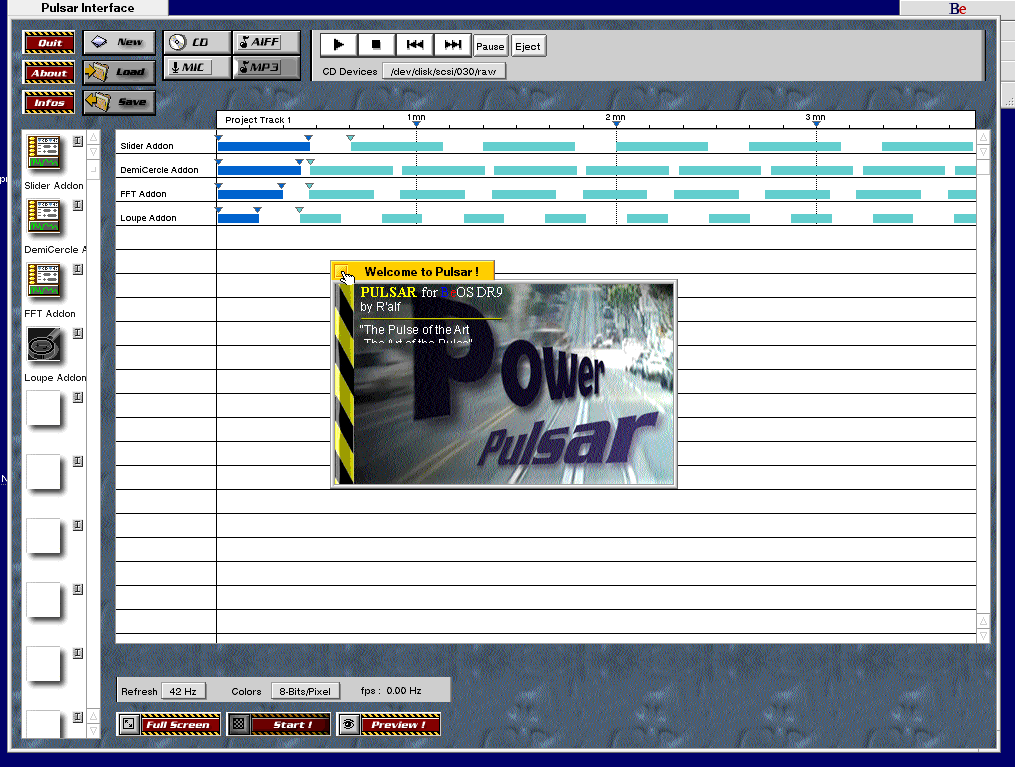The image size is (1015, 767).
Task: Skip to the next CD track
Action: pyautogui.click(x=452, y=45)
